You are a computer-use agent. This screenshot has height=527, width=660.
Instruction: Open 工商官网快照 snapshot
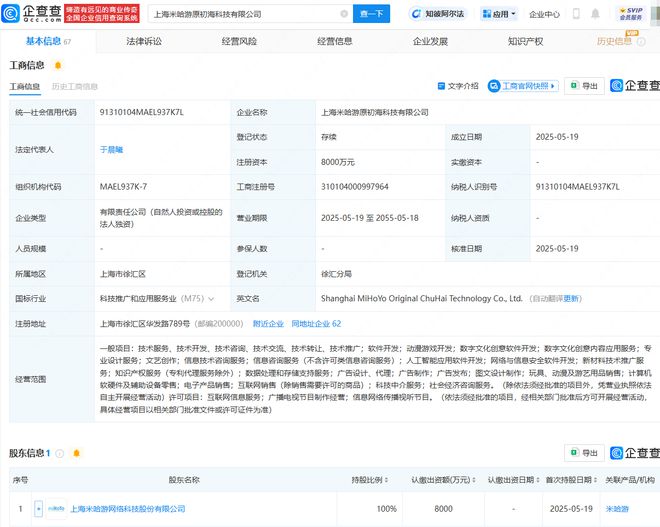tap(523, 86)
